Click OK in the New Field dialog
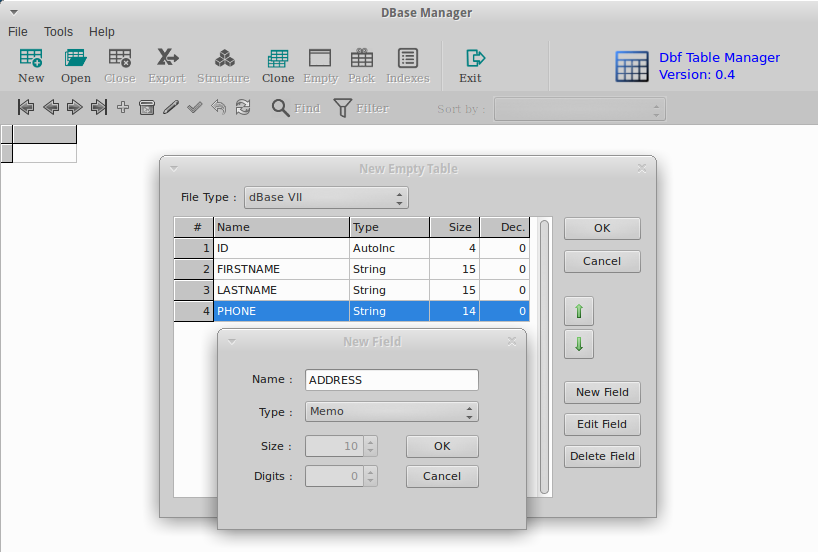This screenshot has width=818, height=552. (442, 447)
